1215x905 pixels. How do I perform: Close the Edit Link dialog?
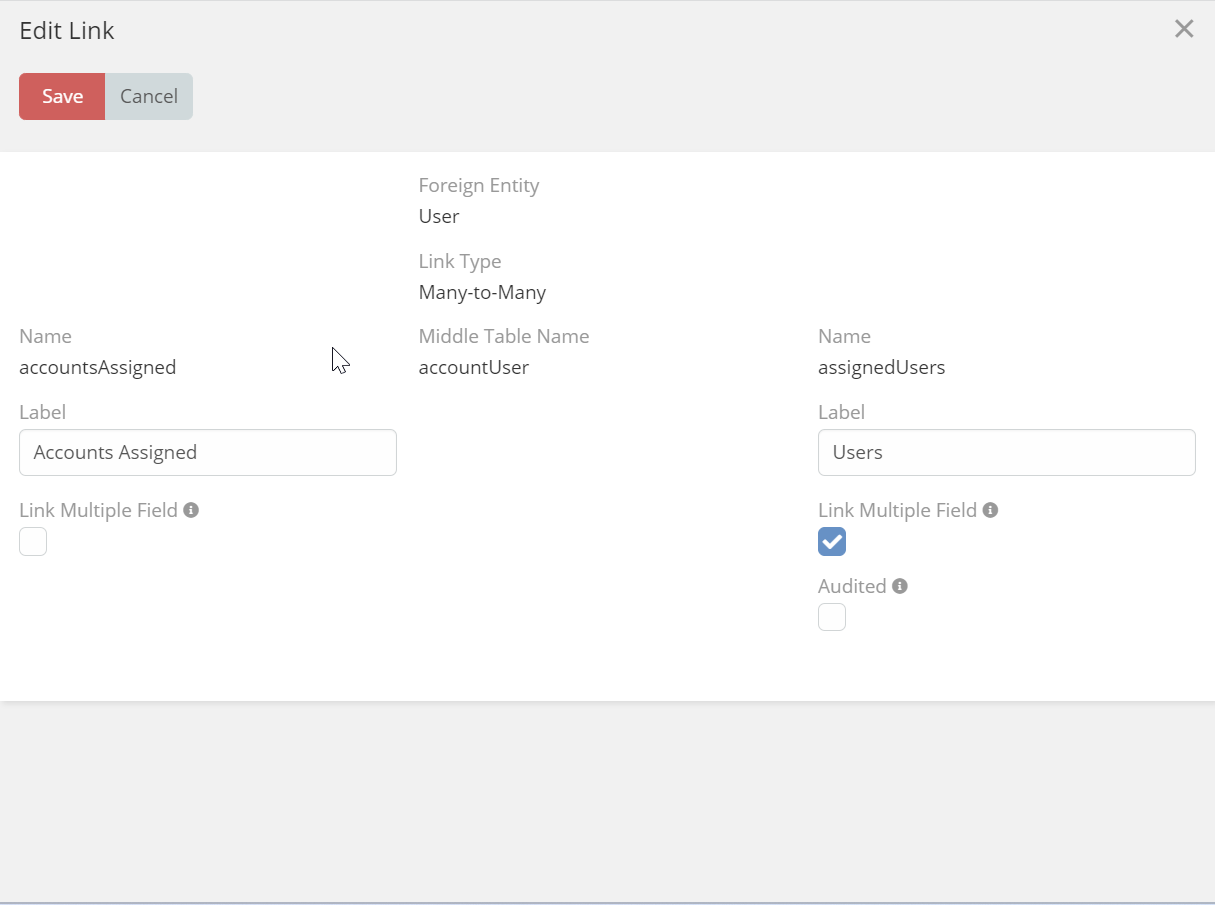click(1184, 29)
